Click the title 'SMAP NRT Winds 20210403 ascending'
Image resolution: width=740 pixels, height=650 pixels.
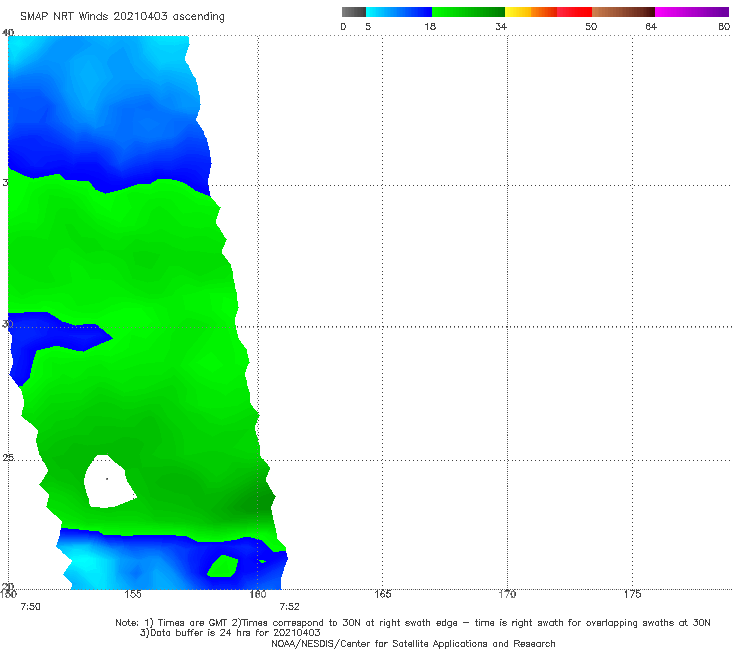(122, 17)
